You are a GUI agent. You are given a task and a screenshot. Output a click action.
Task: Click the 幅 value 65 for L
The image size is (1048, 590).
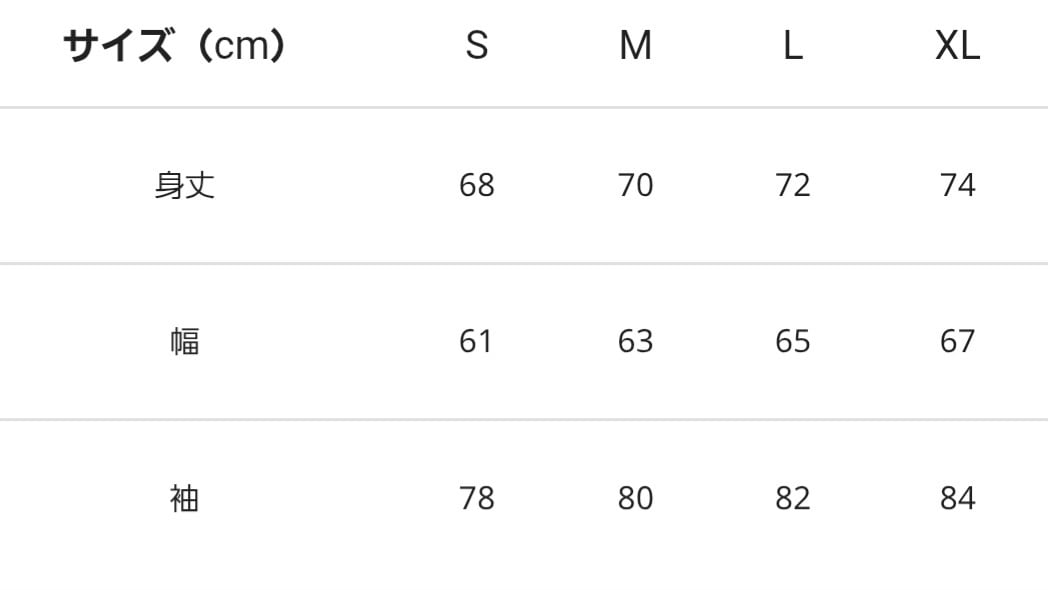[793, 341]
